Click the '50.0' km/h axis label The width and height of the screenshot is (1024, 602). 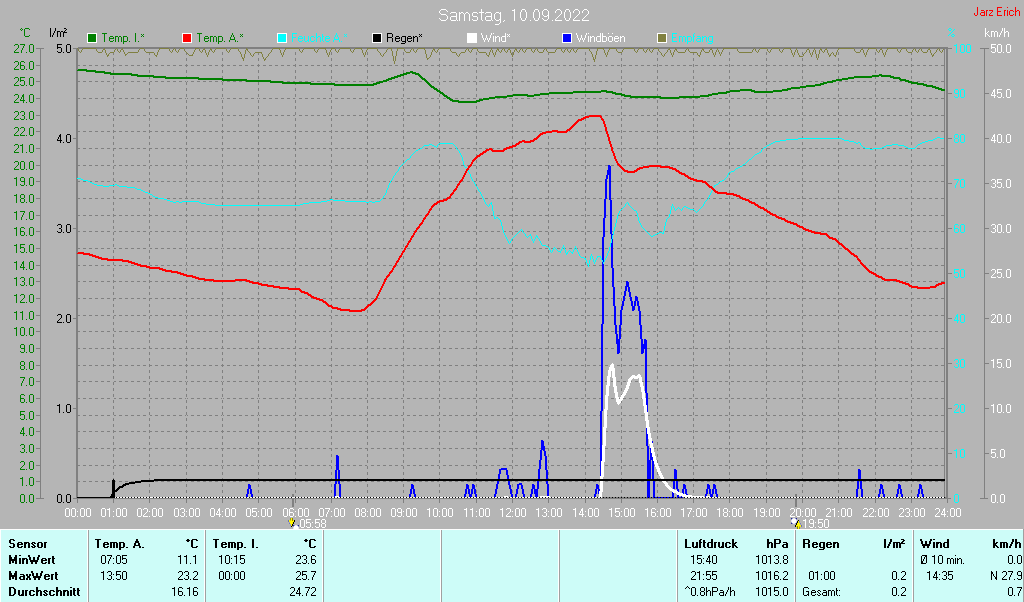tap(1000, 48)
